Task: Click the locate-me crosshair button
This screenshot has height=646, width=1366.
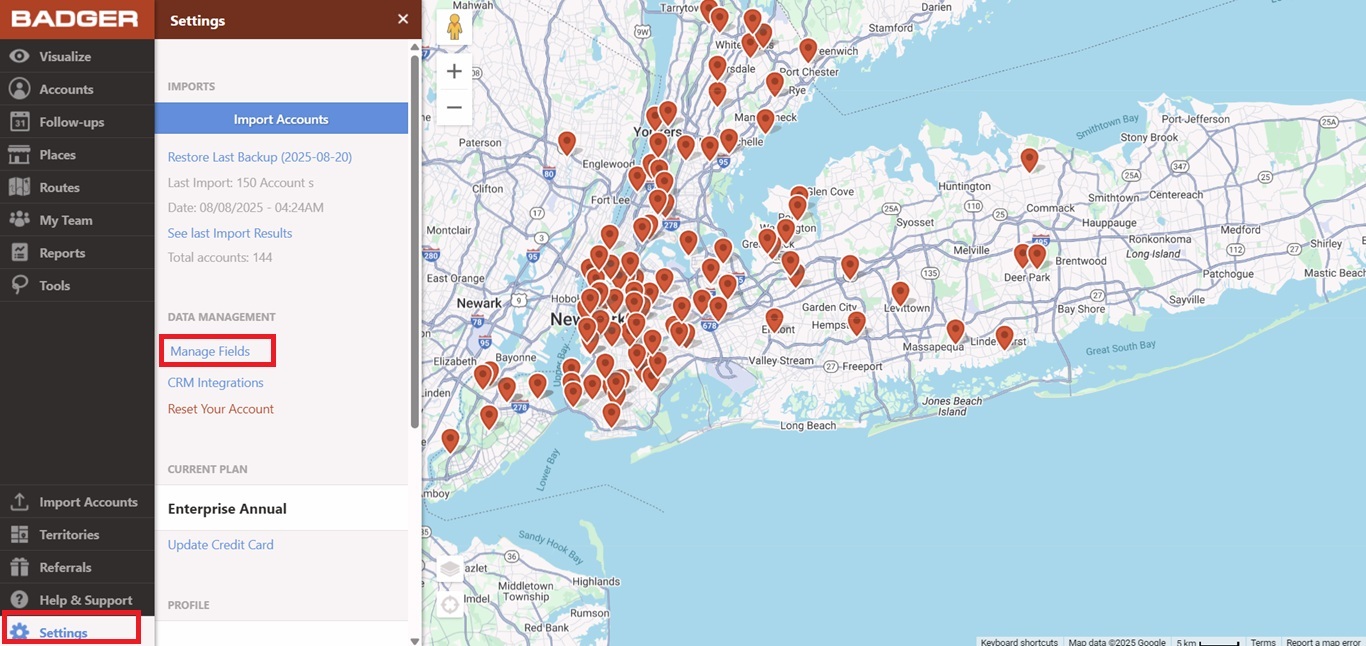Action: pos(450,604)
